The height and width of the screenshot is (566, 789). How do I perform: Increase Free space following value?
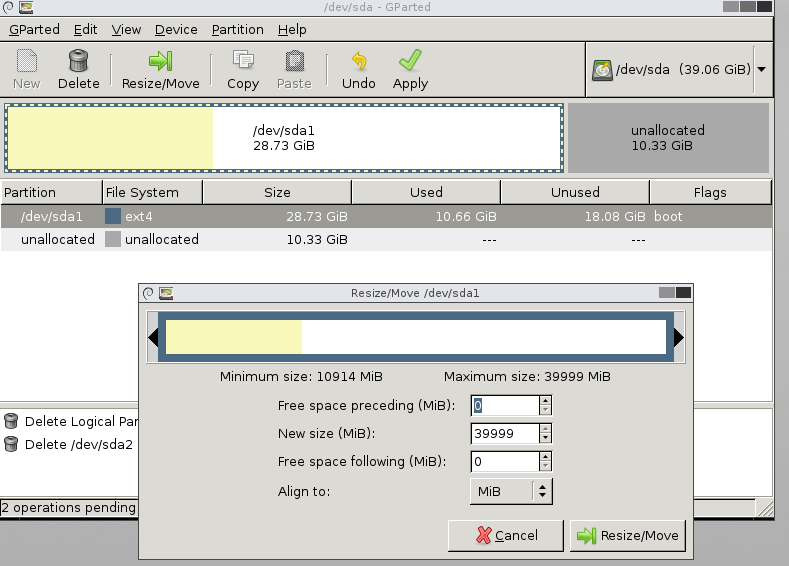click(545, 457)
